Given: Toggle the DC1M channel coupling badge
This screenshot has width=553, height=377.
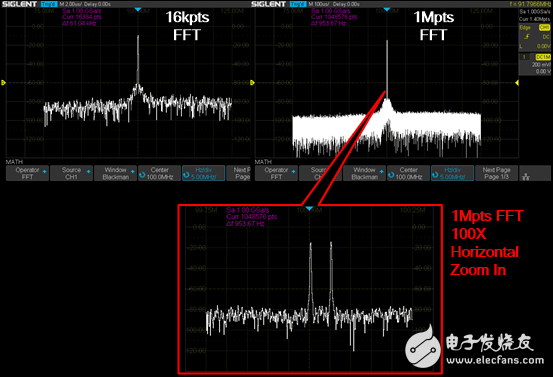Looking at the screenshot, I should (542, 57).
